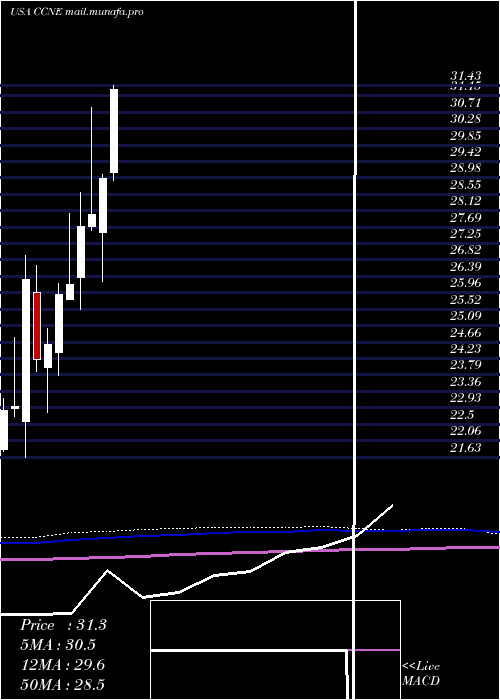Image resolution: width=500 pixels, height=700 pixels.
Task: Click the 24.23 price axis label
Action: pos(466,349)
